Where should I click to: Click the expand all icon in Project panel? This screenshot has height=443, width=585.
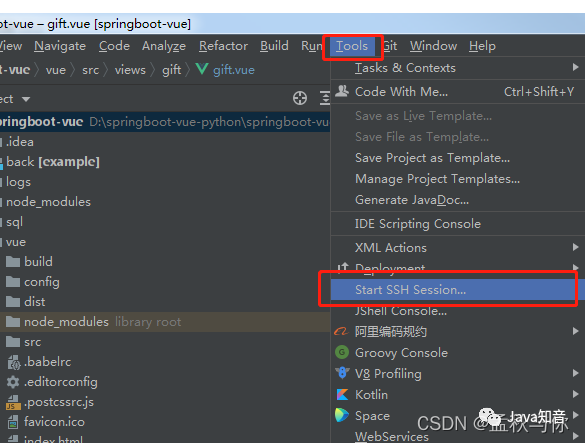coord(325,98)
